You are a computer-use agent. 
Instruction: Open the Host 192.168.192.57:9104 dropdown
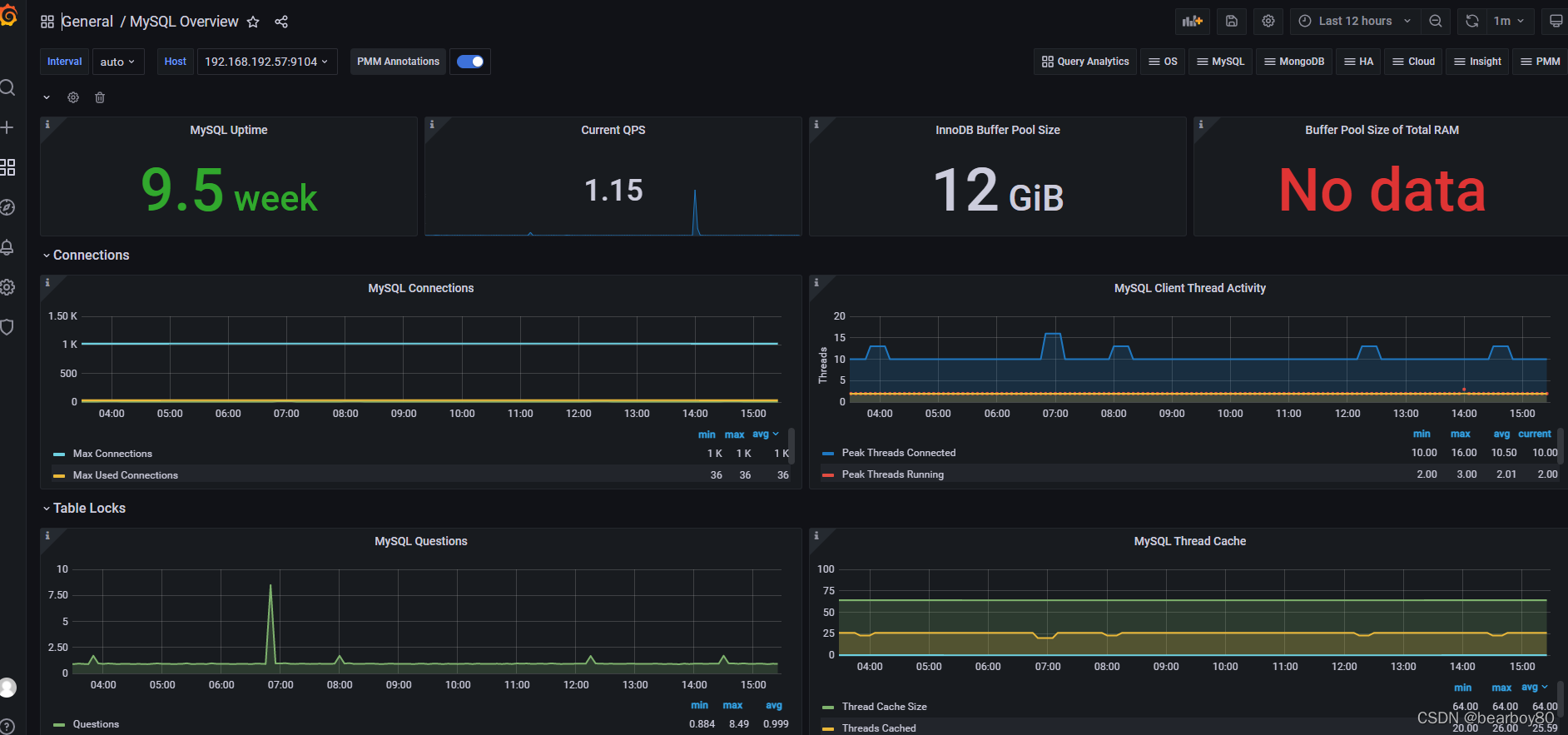point(267,62)
